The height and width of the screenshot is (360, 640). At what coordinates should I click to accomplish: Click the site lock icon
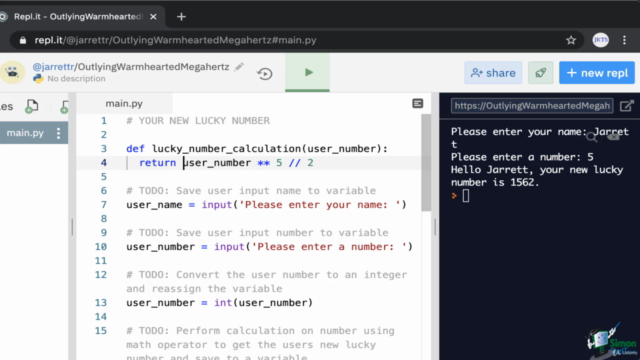coord(23,40)
